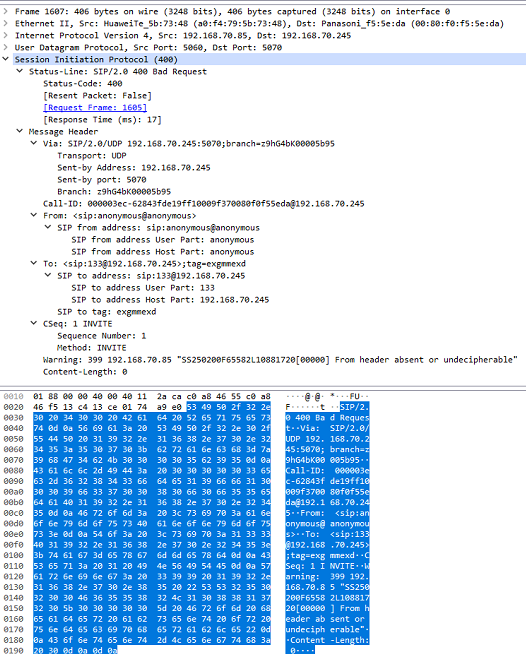526x654 pixels.
Task: Collapse SIP from address node
Action: (x=48, y=228)
